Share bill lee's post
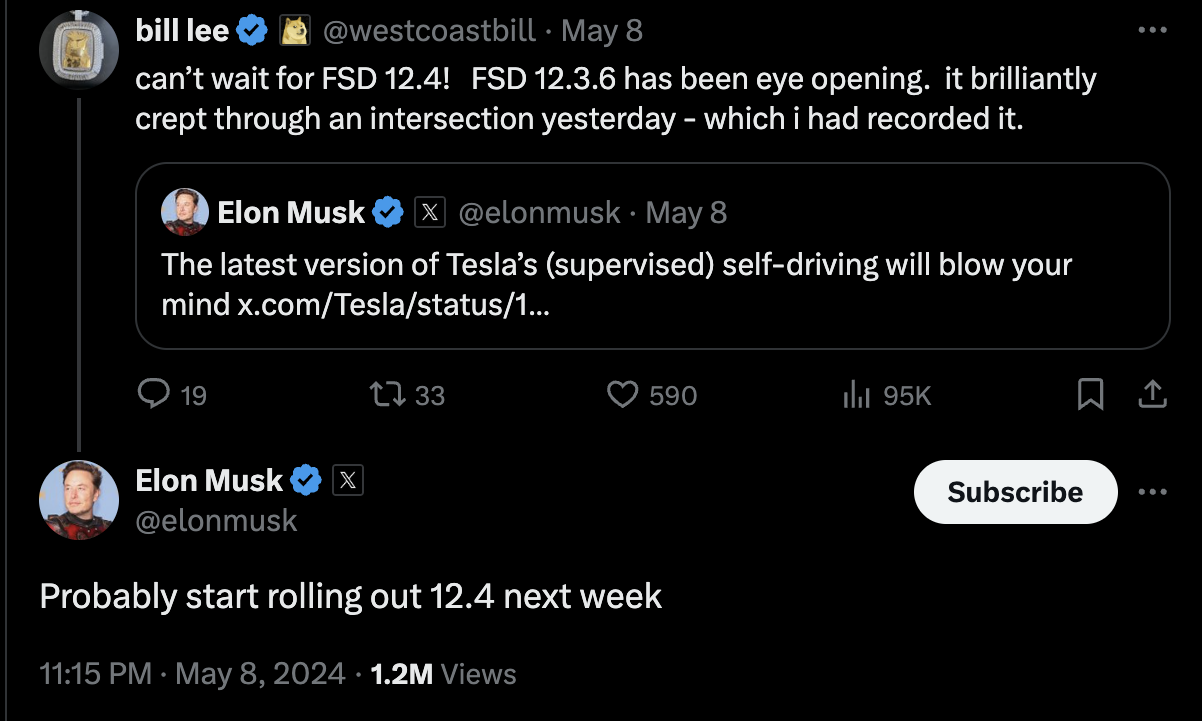Viewport: 1202px width, 721px height. 1152,396
